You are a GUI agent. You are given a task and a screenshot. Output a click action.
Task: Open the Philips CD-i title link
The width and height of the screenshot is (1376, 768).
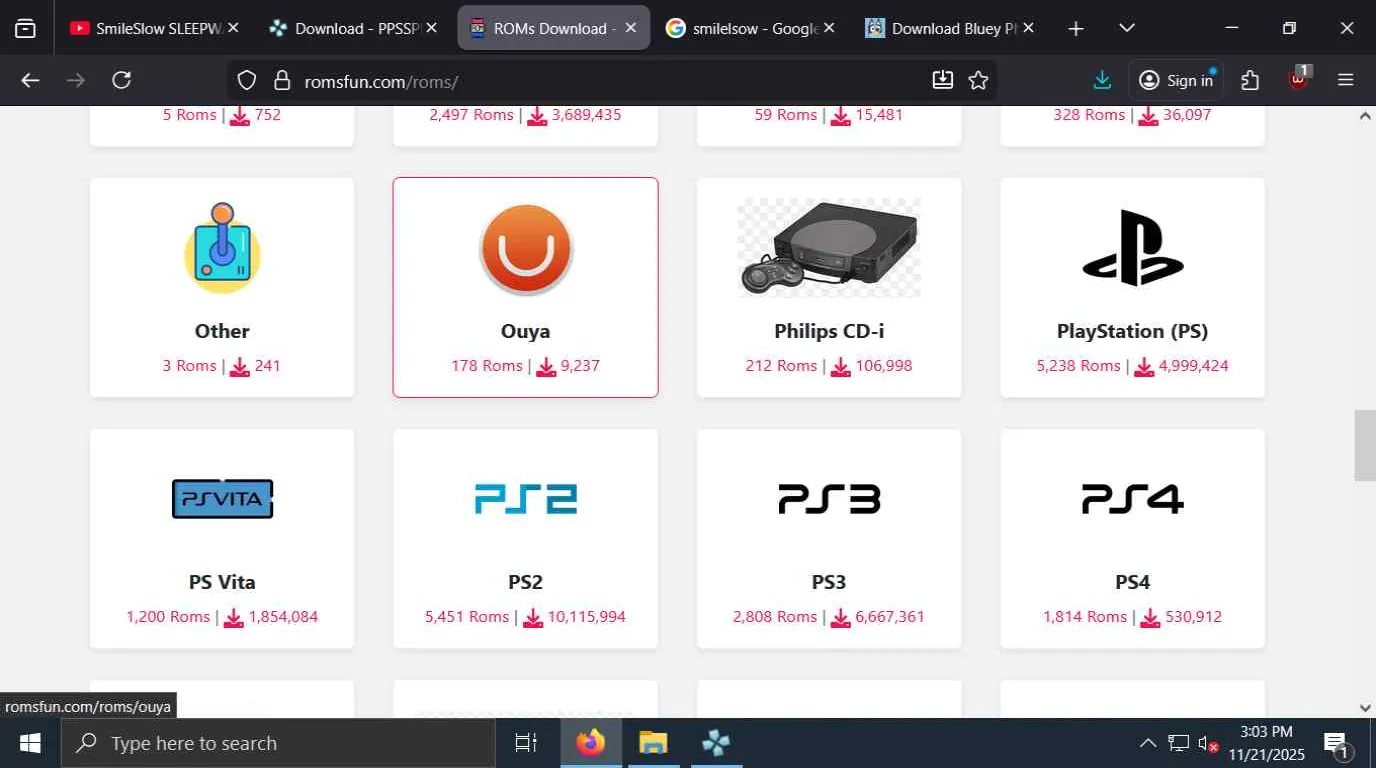[829, 331]
